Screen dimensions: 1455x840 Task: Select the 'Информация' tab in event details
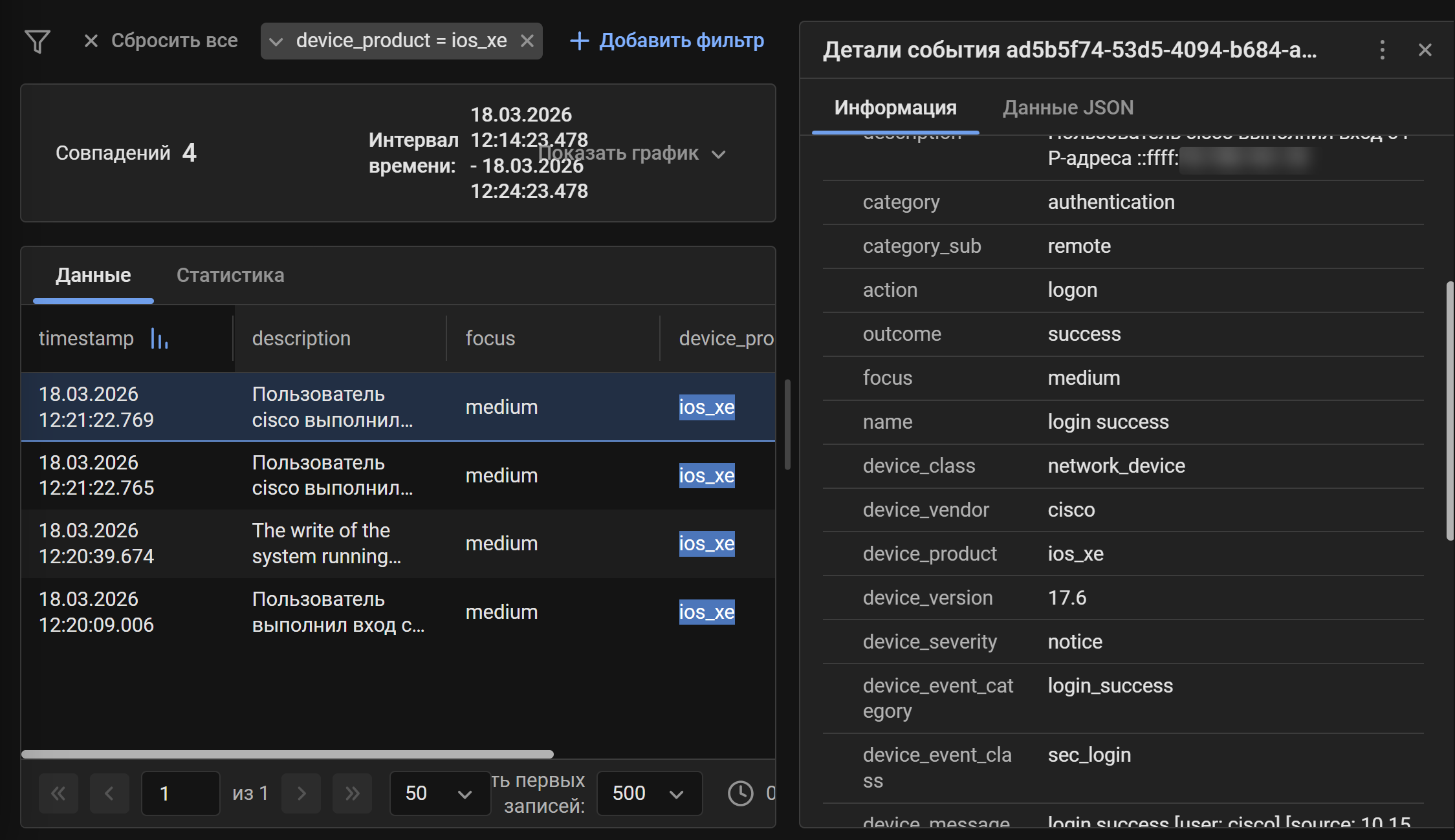(x=894, y=107)
